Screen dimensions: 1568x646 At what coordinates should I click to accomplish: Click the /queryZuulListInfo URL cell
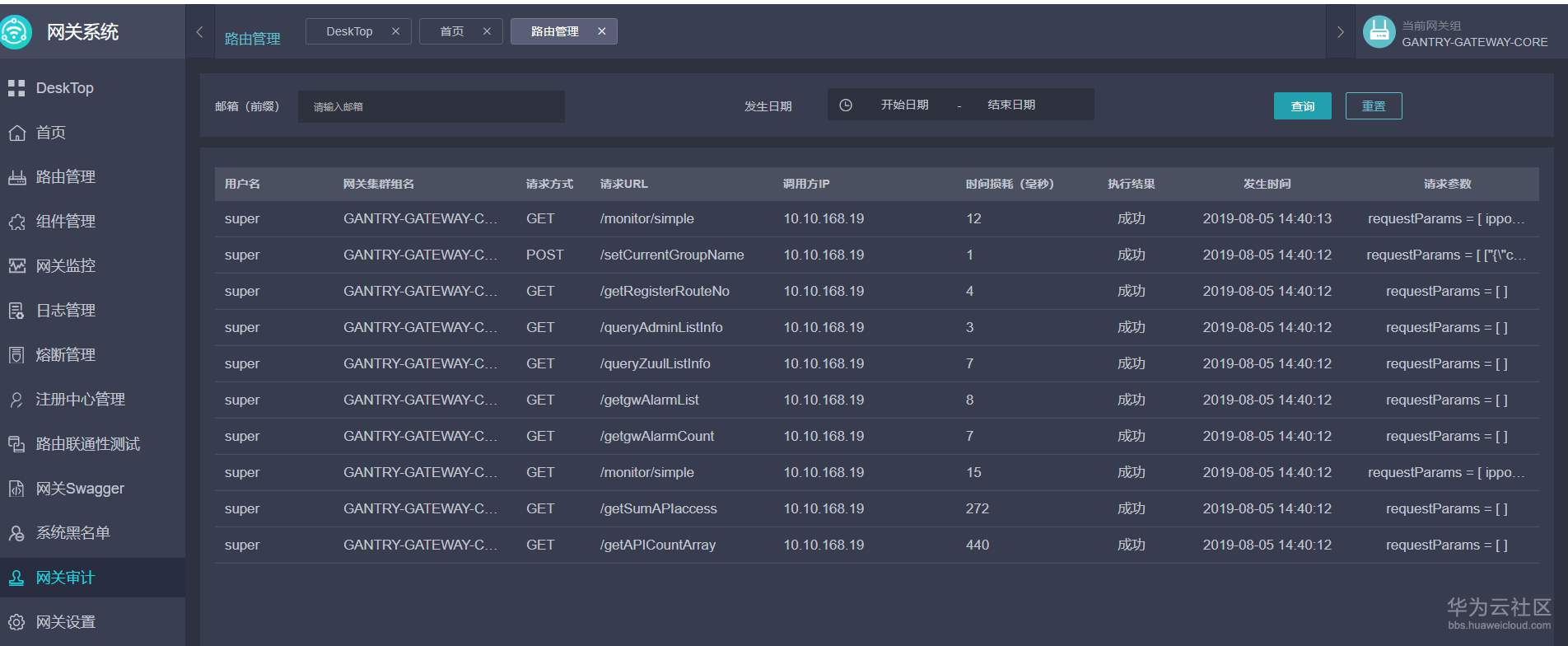coord(655,364)
